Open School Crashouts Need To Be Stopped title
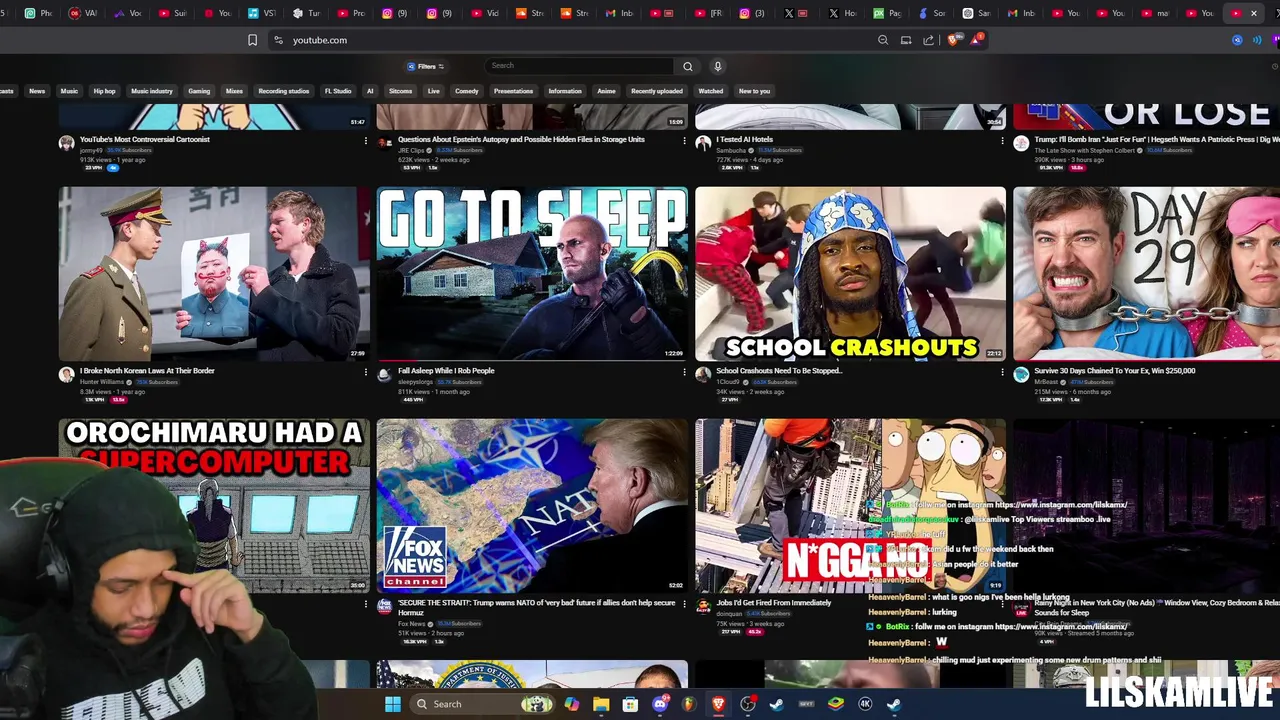Viewport: 1280px width, 720px height. [x=779, y=371]
